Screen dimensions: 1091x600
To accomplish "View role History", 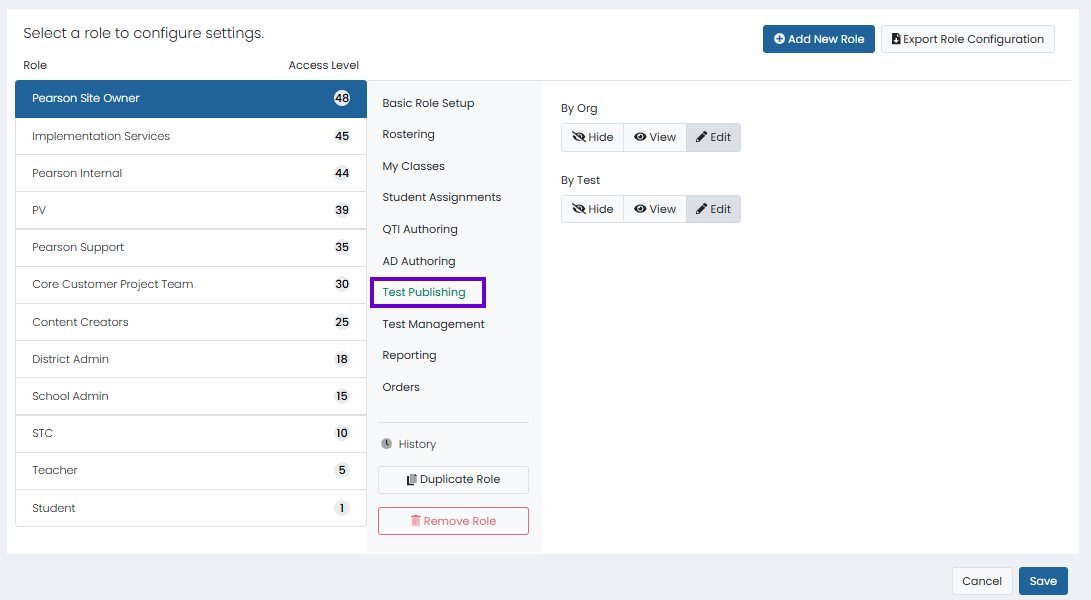I will (409, 444).
